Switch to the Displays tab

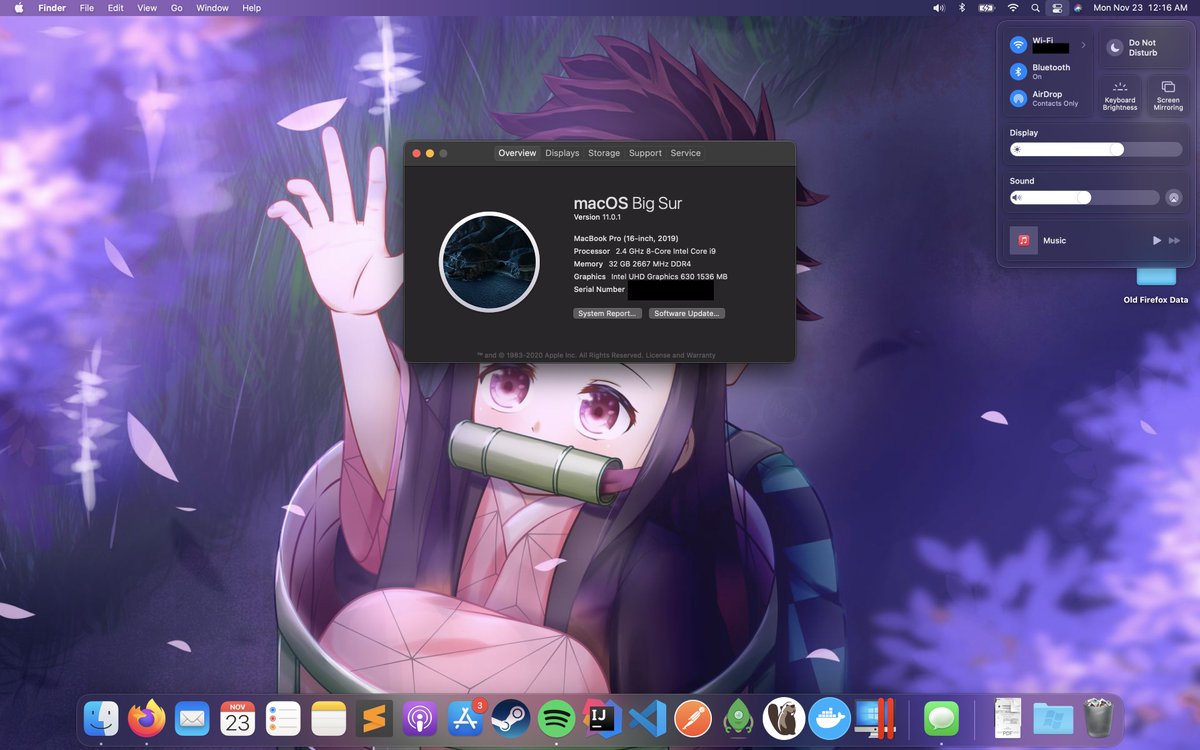(562, 153)
